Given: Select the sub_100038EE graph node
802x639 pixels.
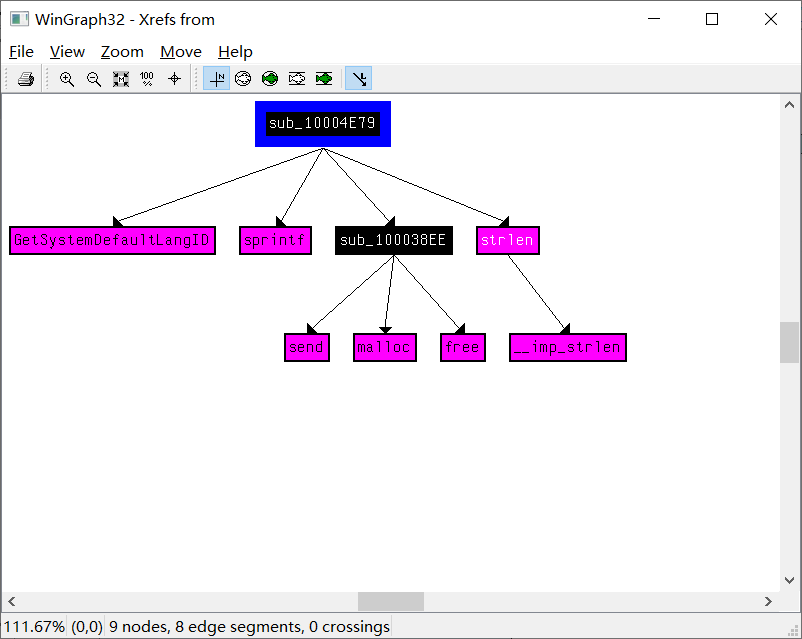Looking at the screenshot, I should pos(393,240).
